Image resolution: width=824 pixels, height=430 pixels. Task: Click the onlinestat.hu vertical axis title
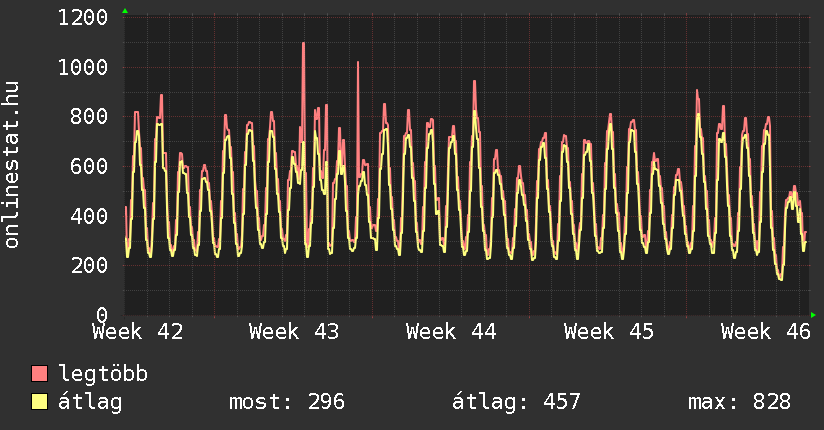point(13,165)
